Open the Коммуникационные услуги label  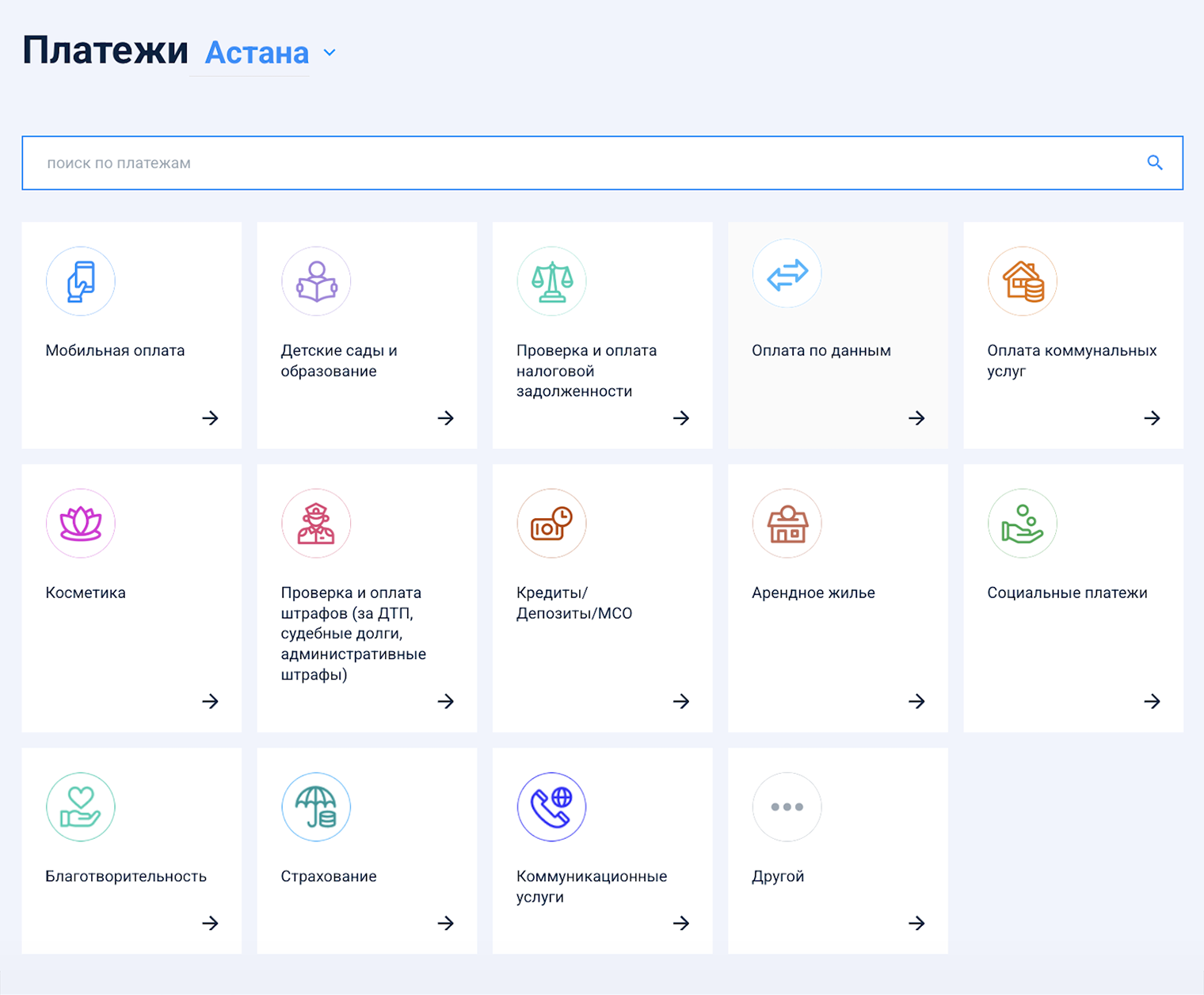(592, 886)
